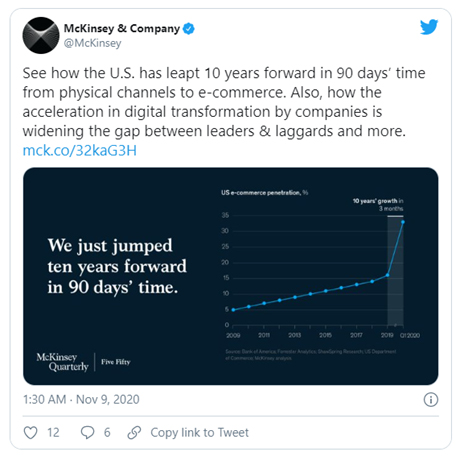The height and width of the screenshot is (460, 468).
Task: Click the e-commerce chart image card
Action: 231,276
